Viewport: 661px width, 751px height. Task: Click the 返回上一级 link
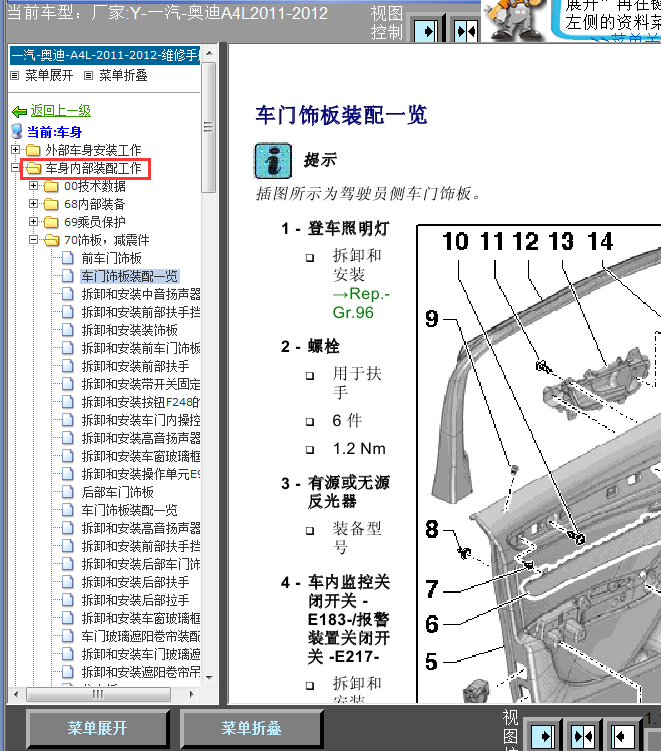pyautogui.click(x=60, y=111)
